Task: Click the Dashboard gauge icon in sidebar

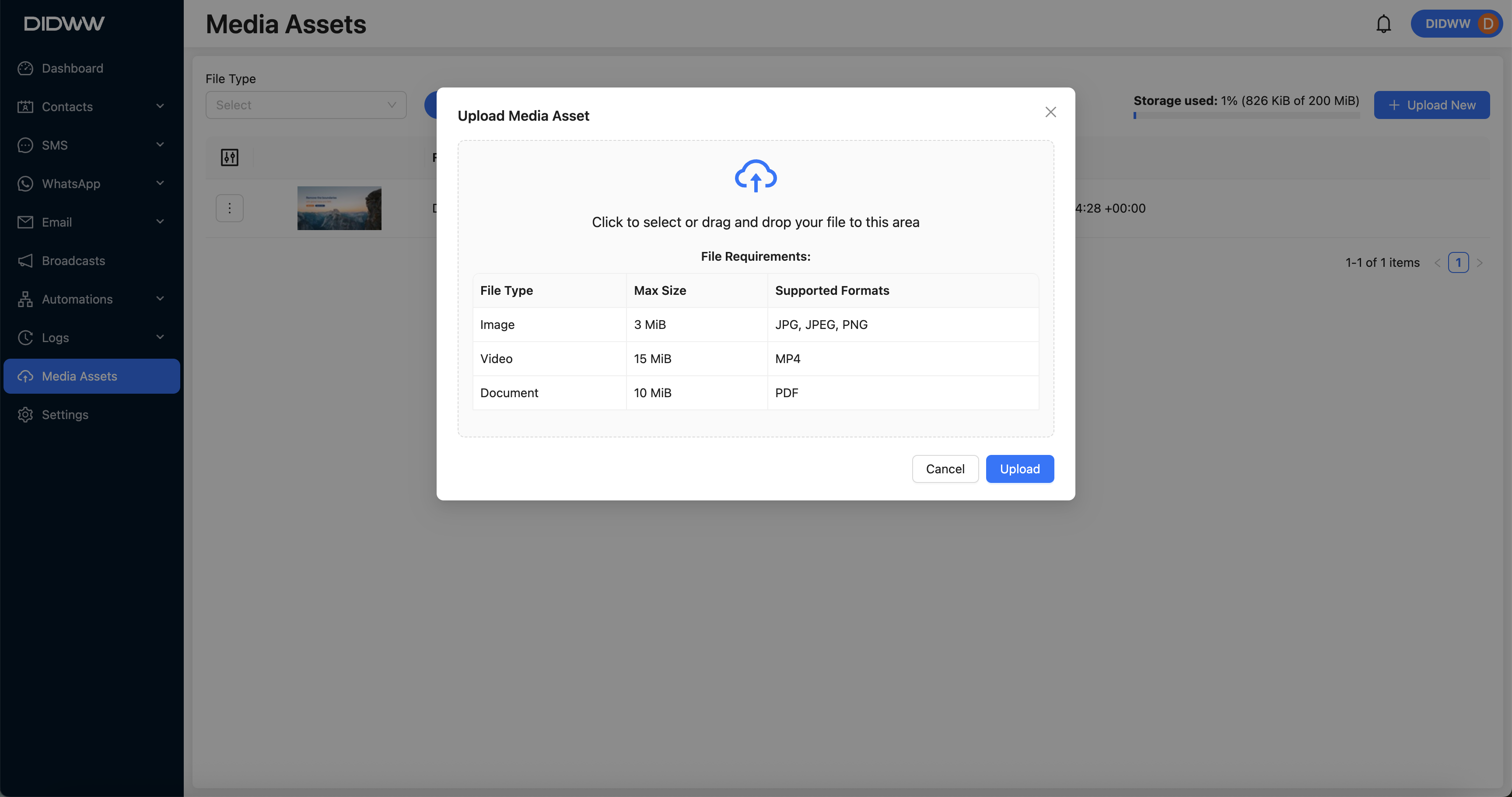Action: click(x=25, y=68)
